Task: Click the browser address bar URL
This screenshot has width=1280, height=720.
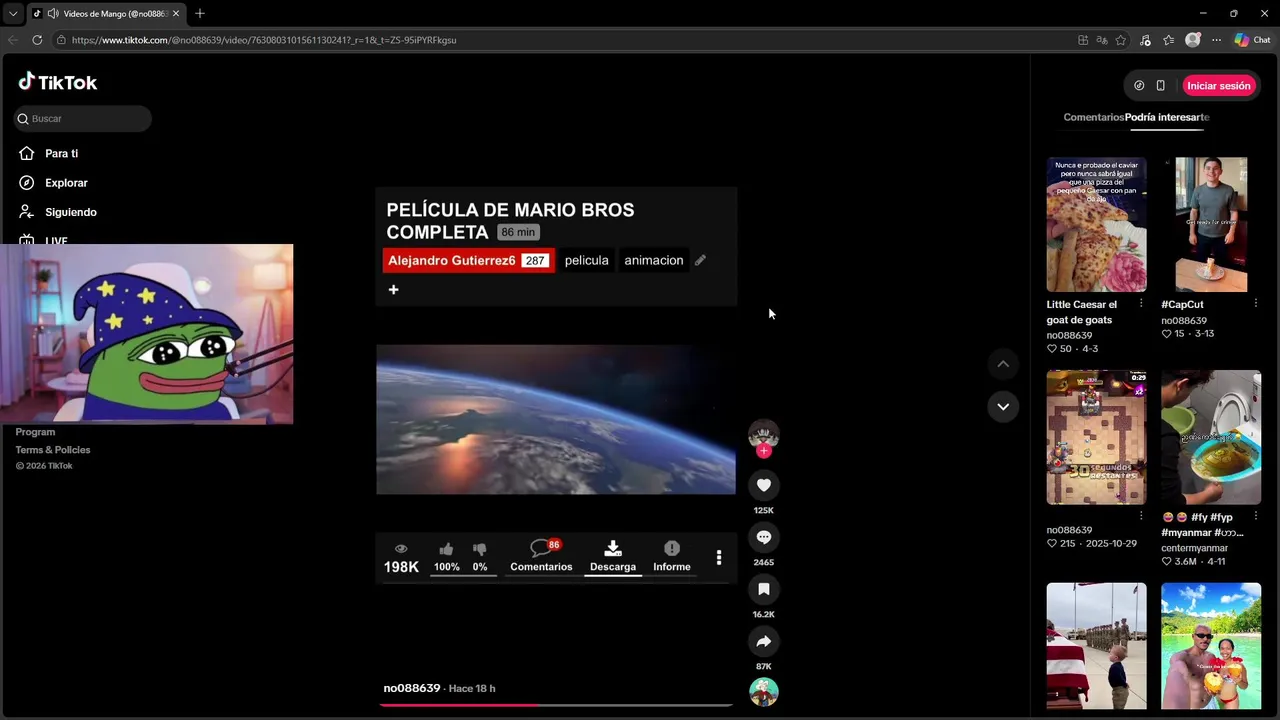Action: coord(264,40)
